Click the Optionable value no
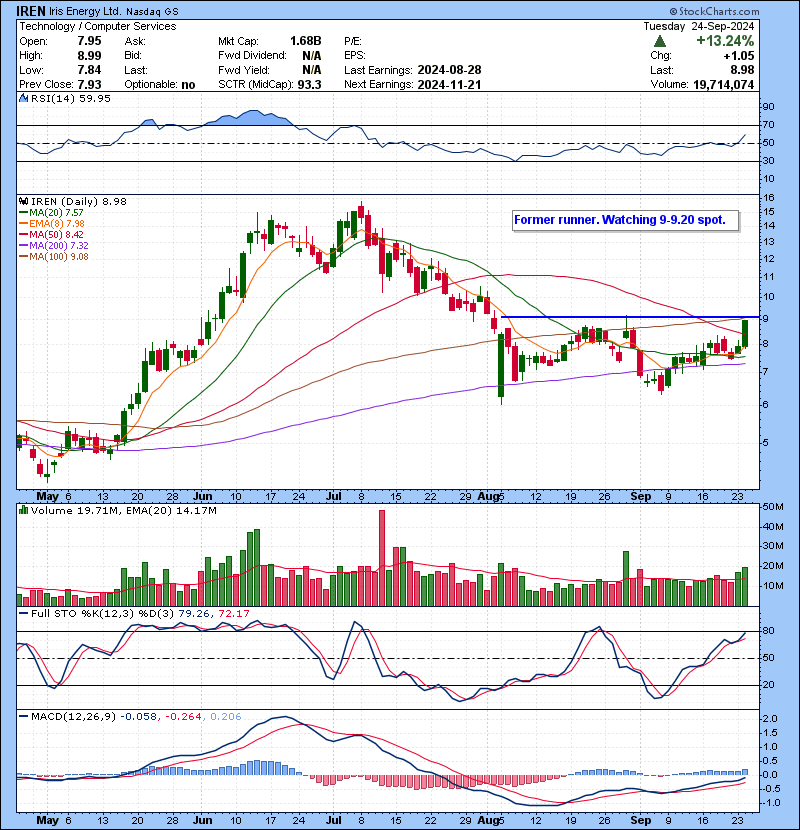800x830 pixels. pos(188,85)
